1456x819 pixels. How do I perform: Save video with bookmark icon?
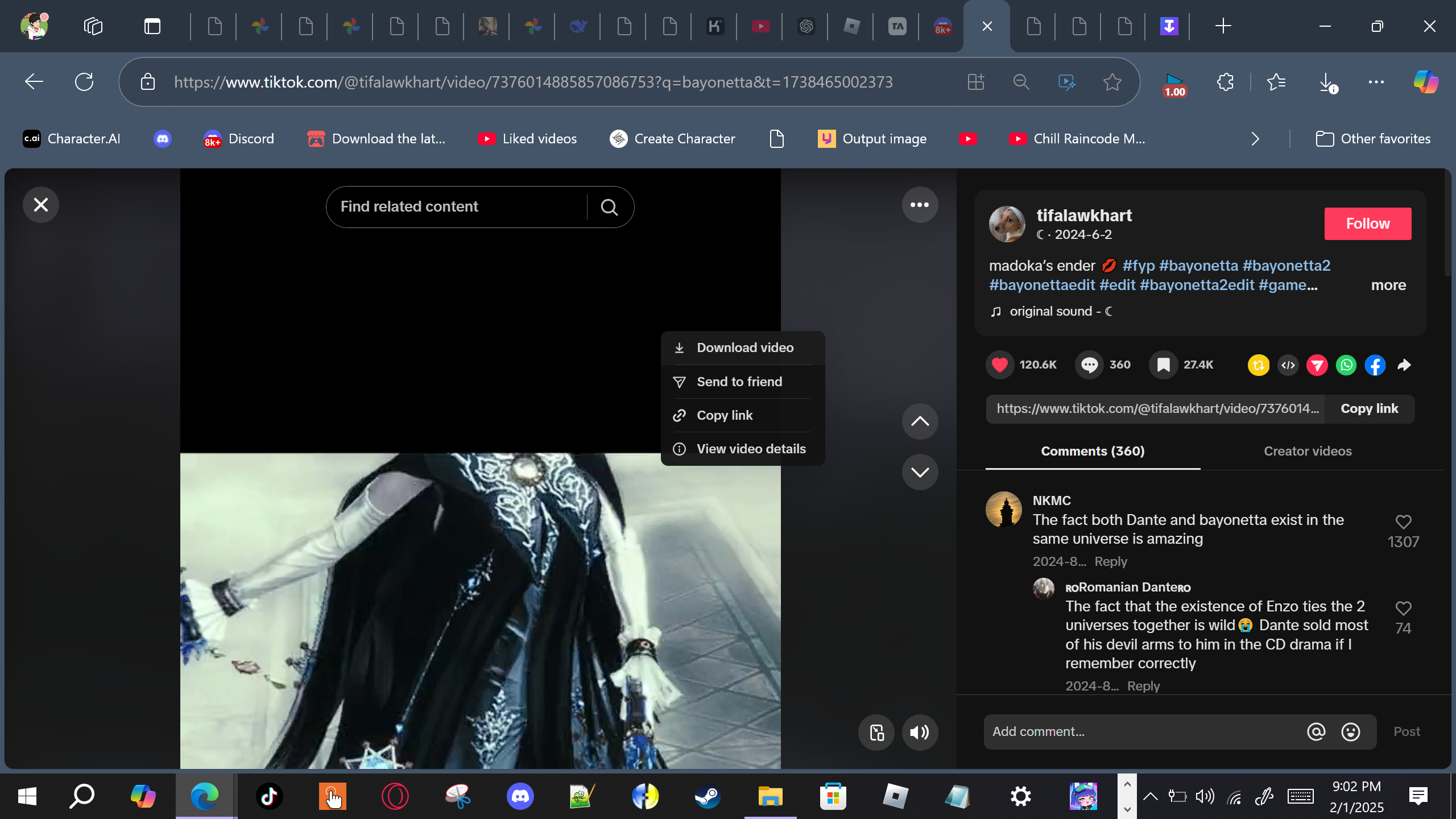(x=1163, y=365)
